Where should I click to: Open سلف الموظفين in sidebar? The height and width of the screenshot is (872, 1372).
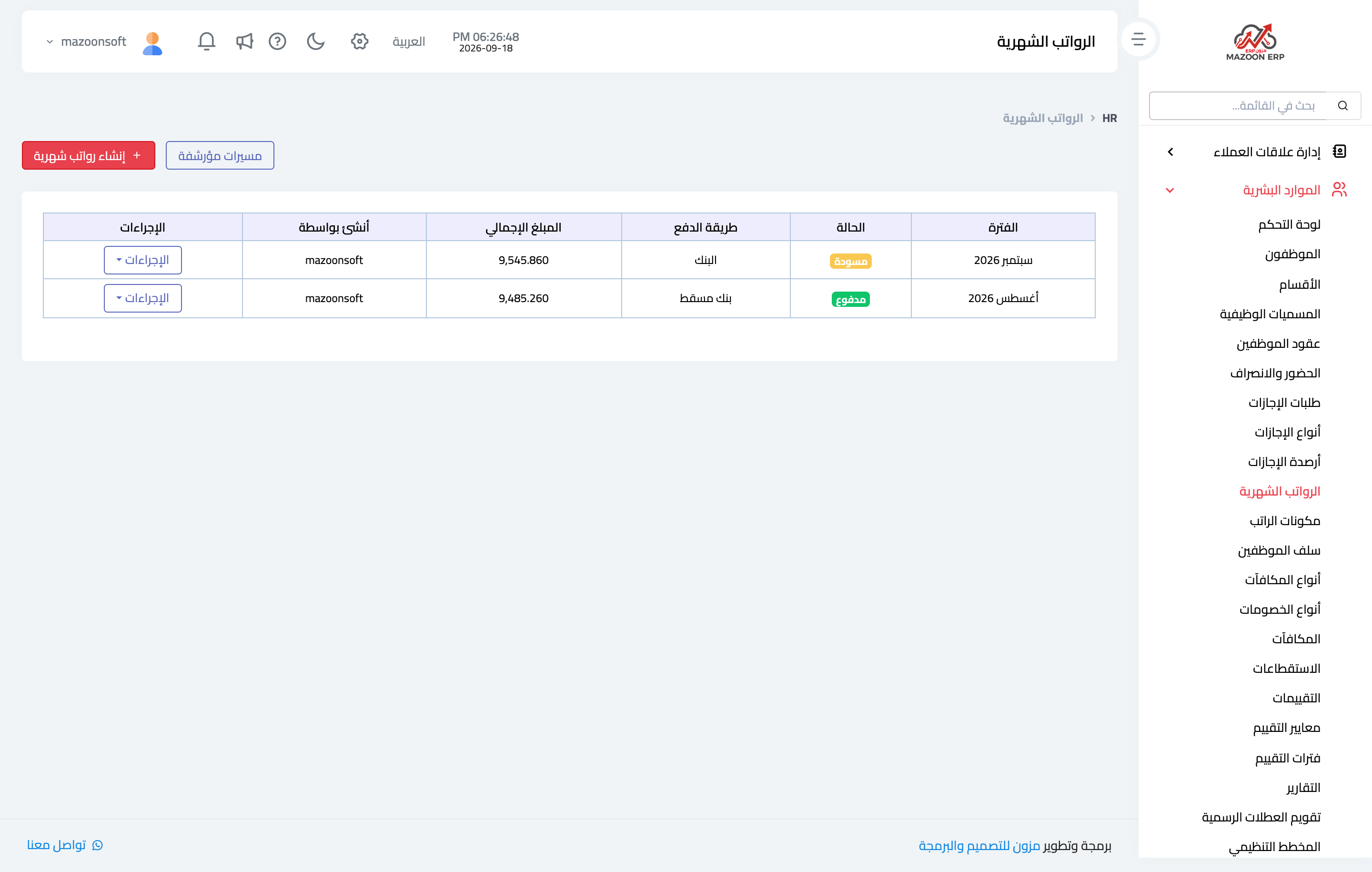tap(1279, 550)
